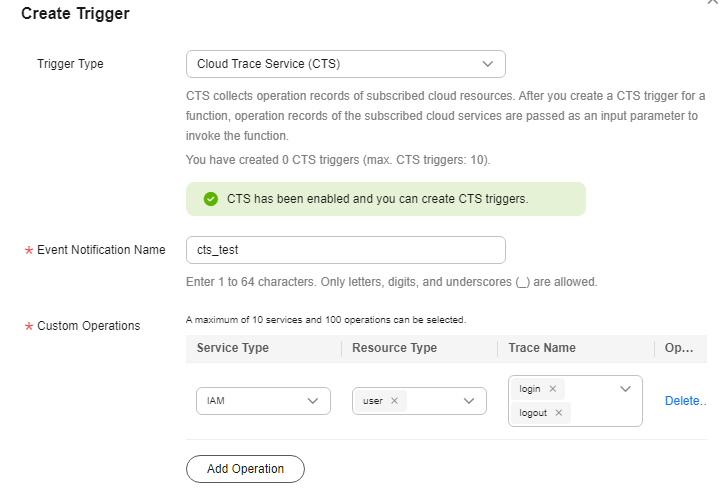Click the CTS enabled notification banner

click(x=386, y=199)
